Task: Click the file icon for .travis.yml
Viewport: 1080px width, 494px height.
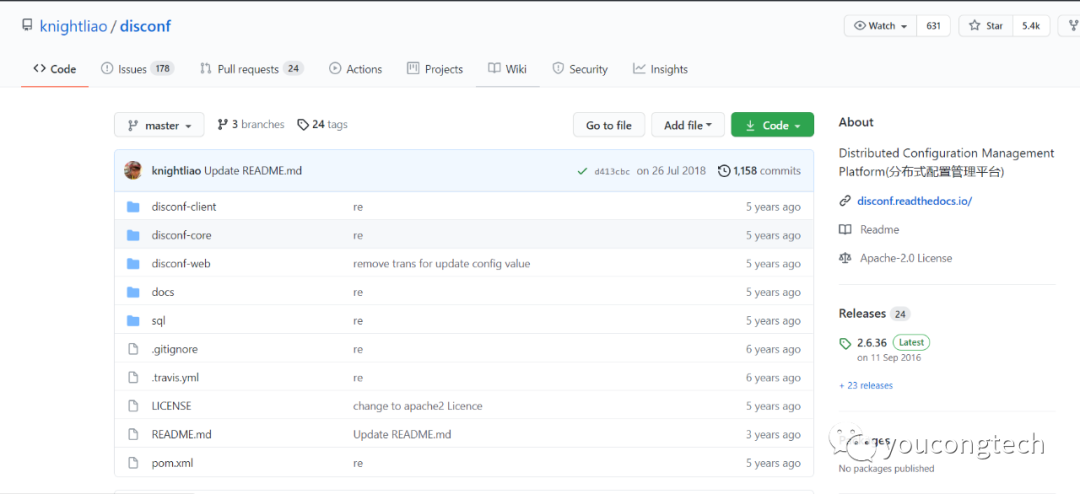Action: (134, 378)
